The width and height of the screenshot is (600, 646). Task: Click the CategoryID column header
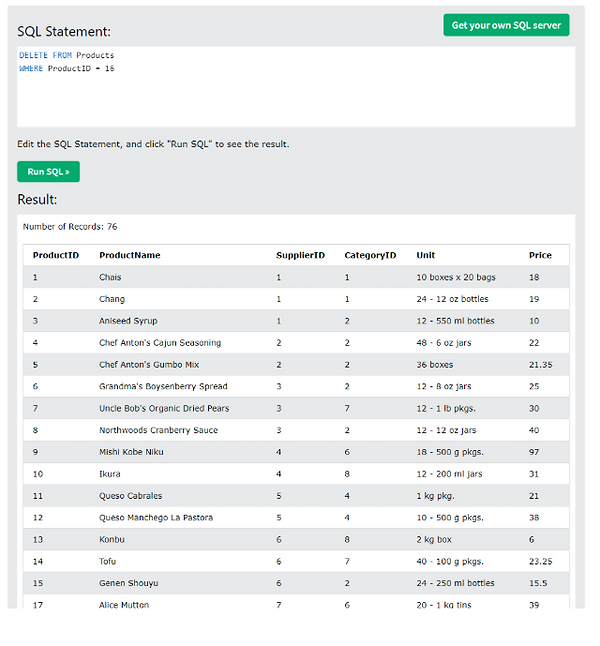pyautogui.click(x=370, y=255)
